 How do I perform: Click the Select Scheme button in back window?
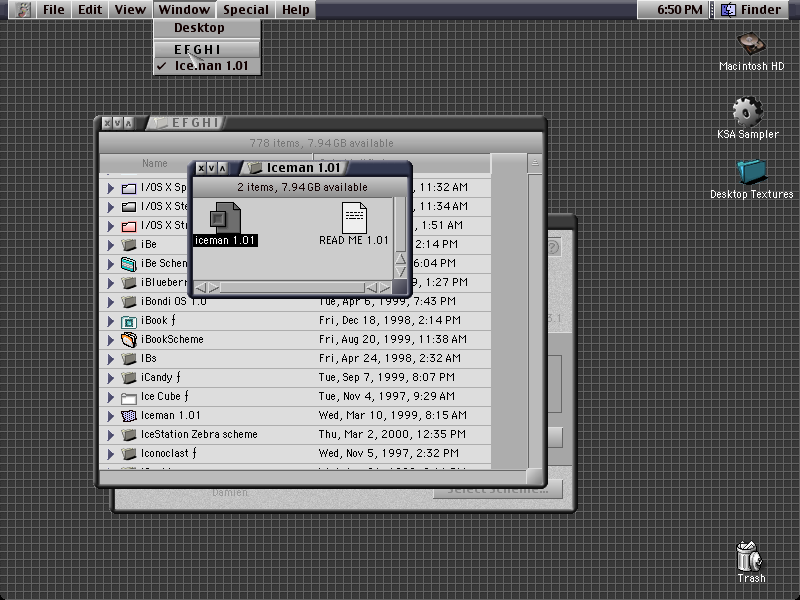point(498,490)
